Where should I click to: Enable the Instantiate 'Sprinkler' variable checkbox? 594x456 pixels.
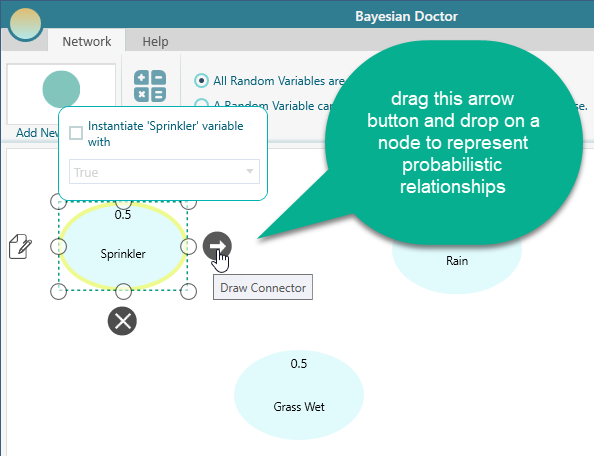pos(76,133)
